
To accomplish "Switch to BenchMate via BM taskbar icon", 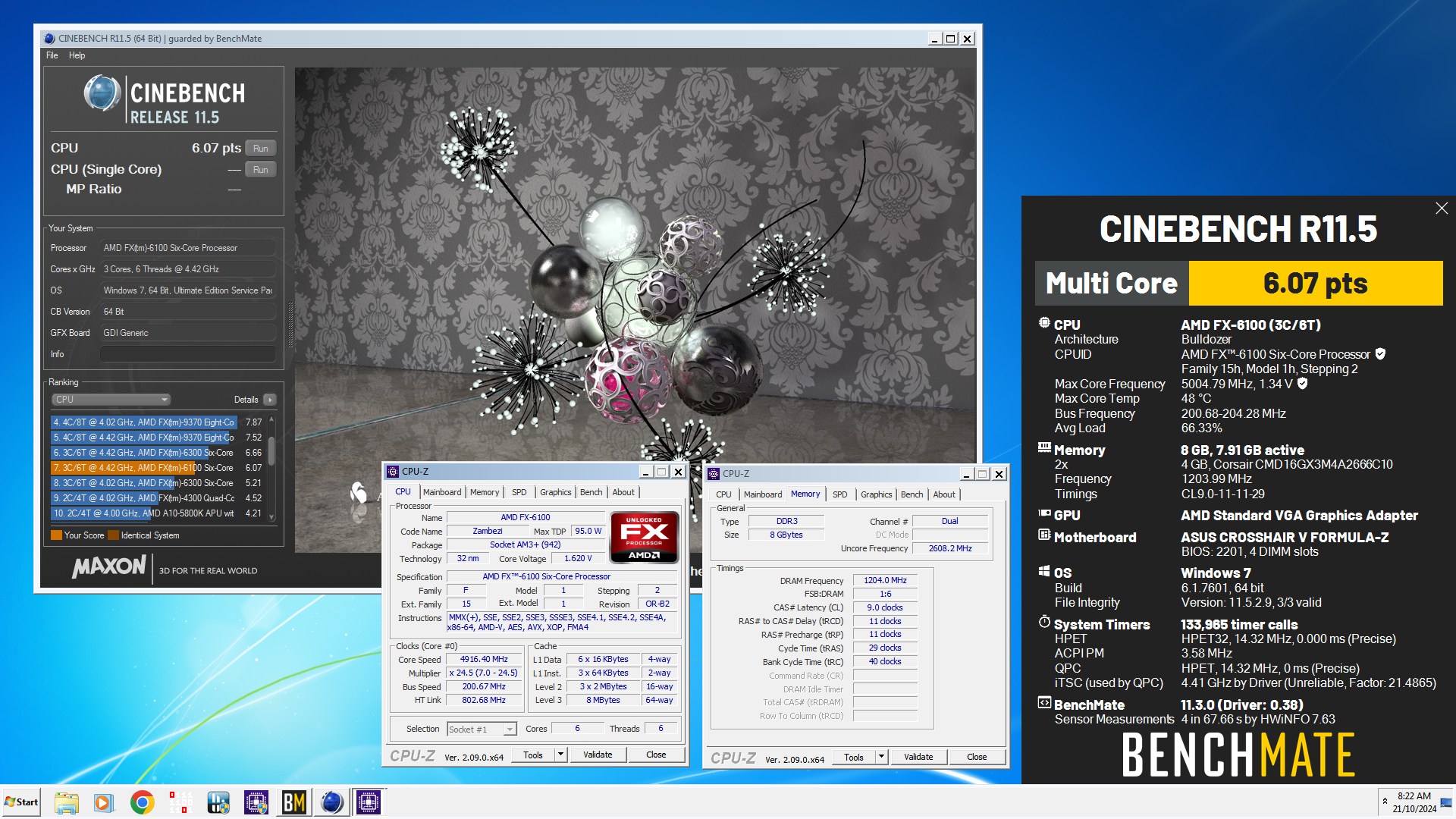I will 294,802.
